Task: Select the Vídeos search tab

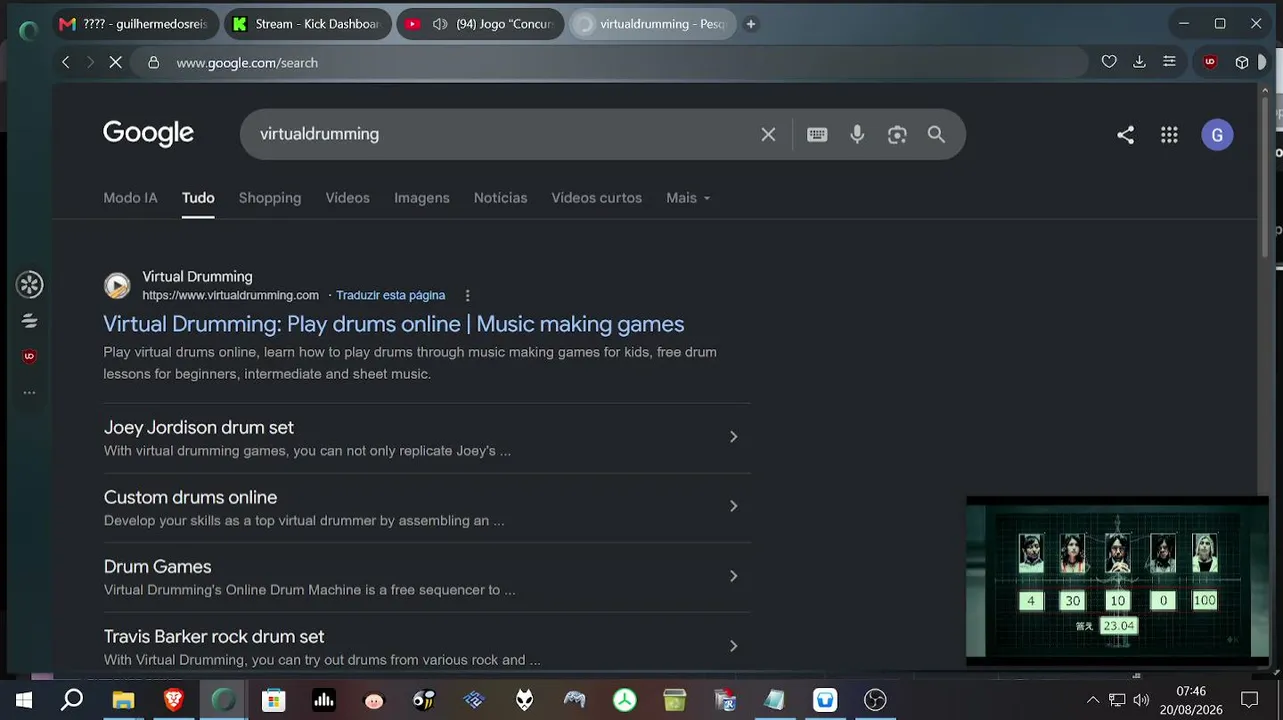Action: click(x=348, y=198)
